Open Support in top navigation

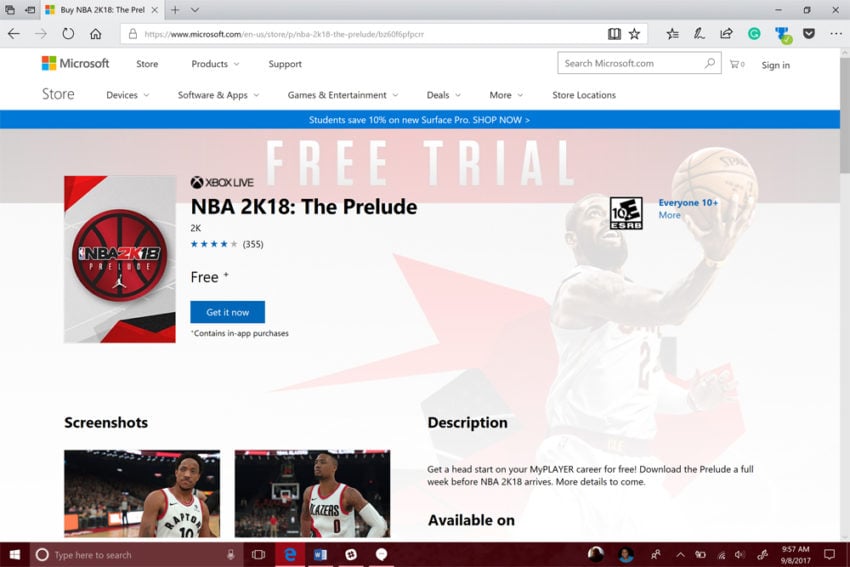coord(285,64)
